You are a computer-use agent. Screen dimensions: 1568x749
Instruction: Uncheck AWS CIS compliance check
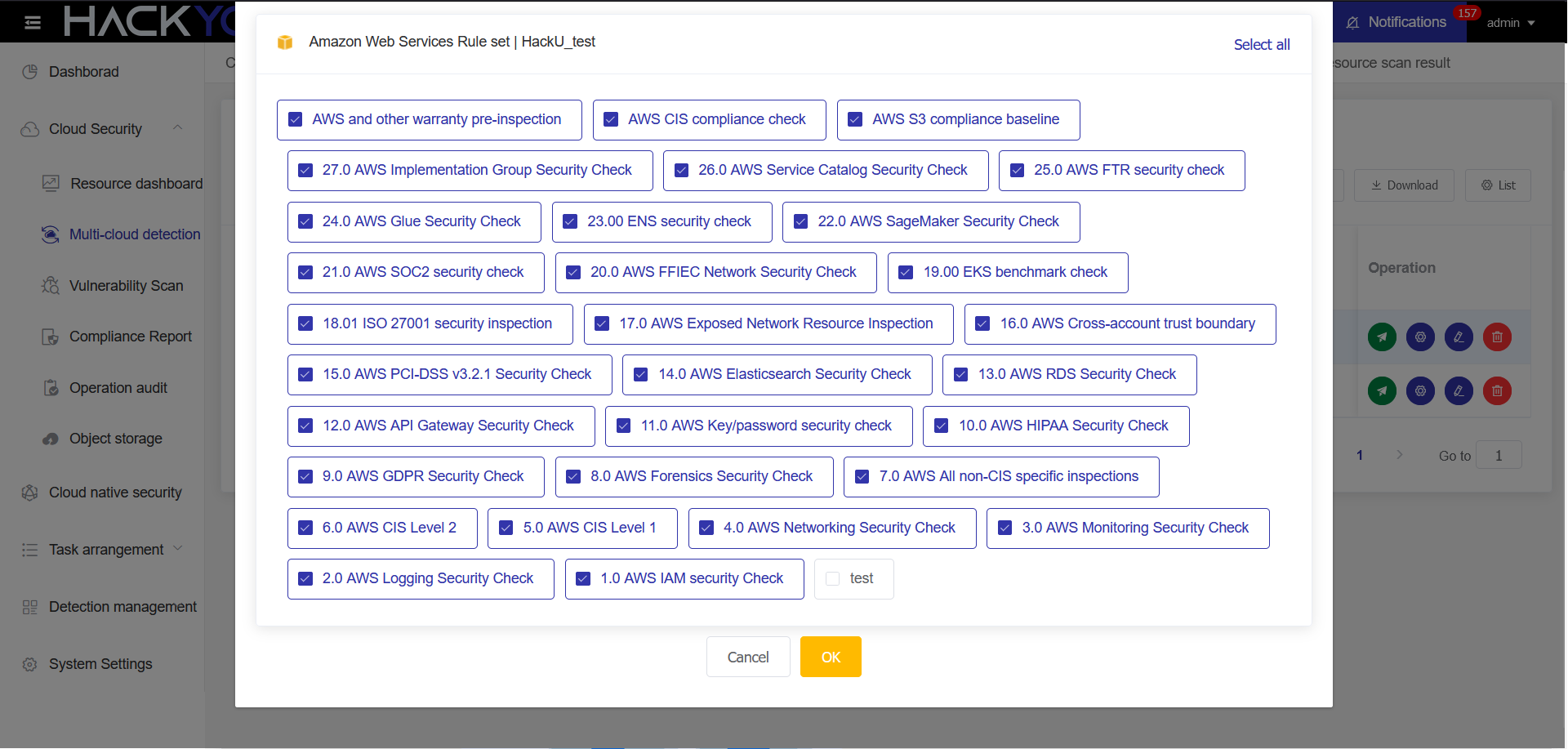point(611,119)
